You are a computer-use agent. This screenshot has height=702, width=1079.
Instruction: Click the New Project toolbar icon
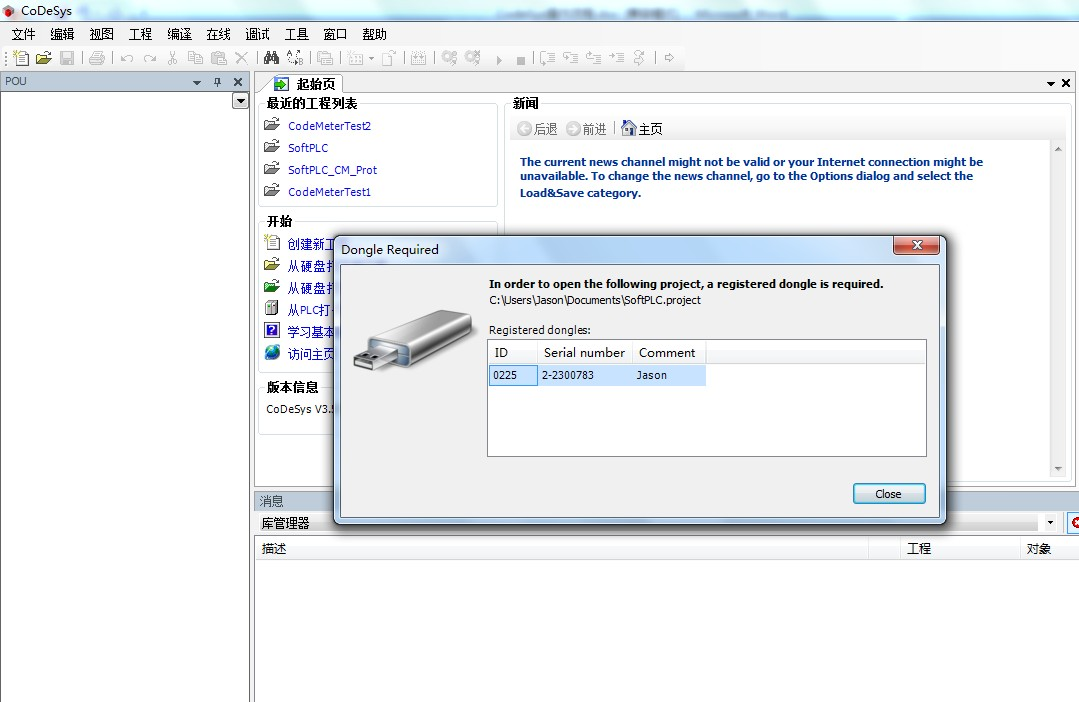pos(21,58)
